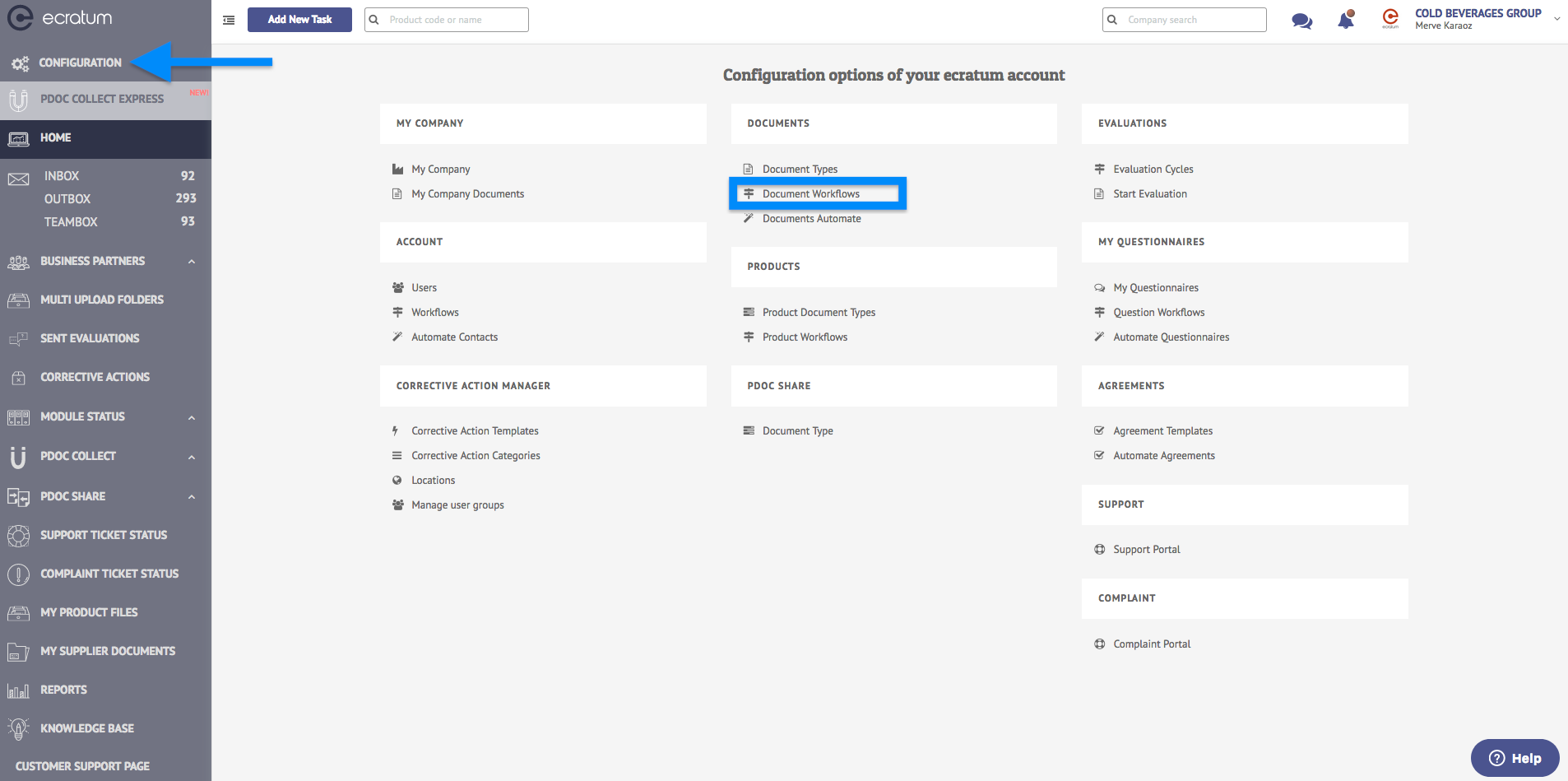Click the ecratum company logo near account name
Image resolution: width=1568 pixels, height=781 pixels.
tap(1390, 18)
